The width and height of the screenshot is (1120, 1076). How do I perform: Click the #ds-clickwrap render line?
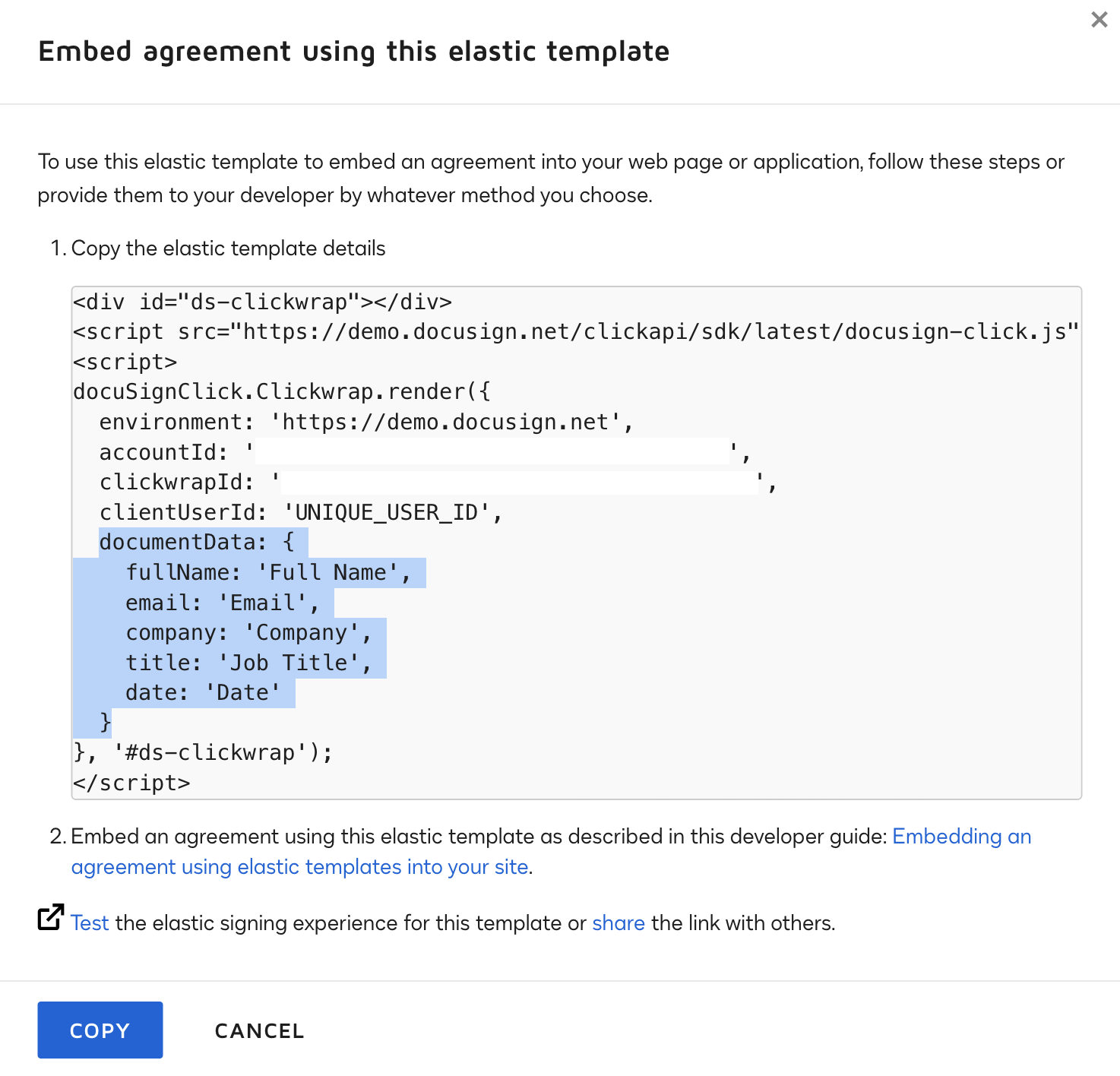point(201,752)
